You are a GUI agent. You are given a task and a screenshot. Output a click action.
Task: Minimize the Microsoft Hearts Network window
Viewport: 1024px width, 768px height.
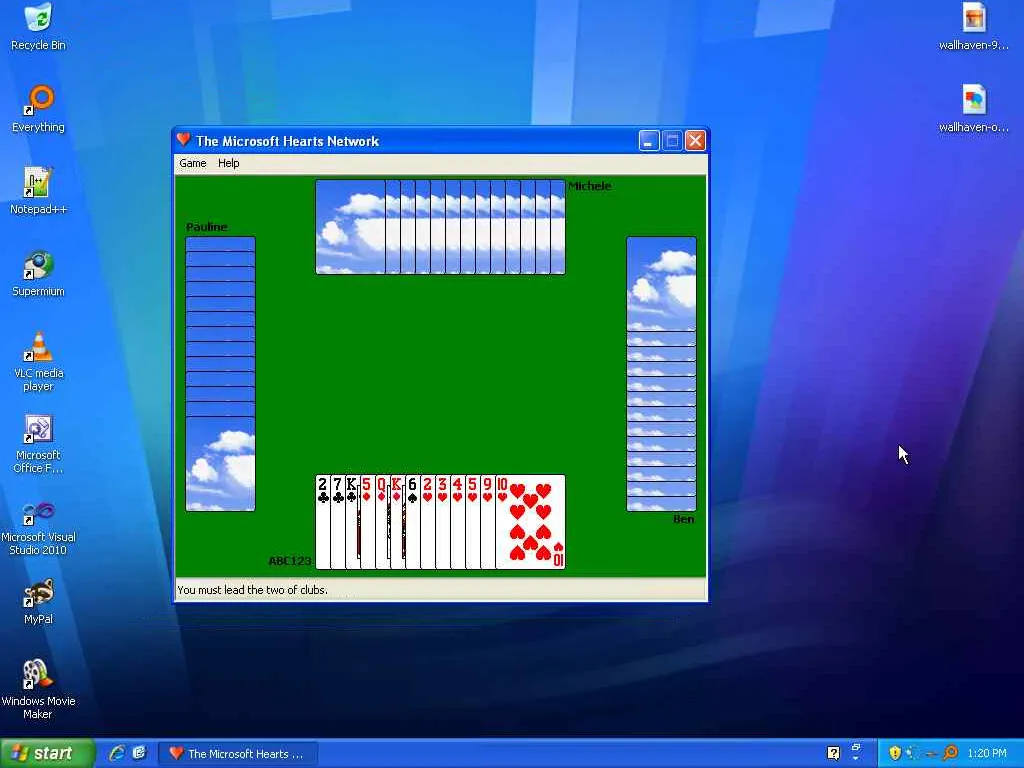click(648, 141)
